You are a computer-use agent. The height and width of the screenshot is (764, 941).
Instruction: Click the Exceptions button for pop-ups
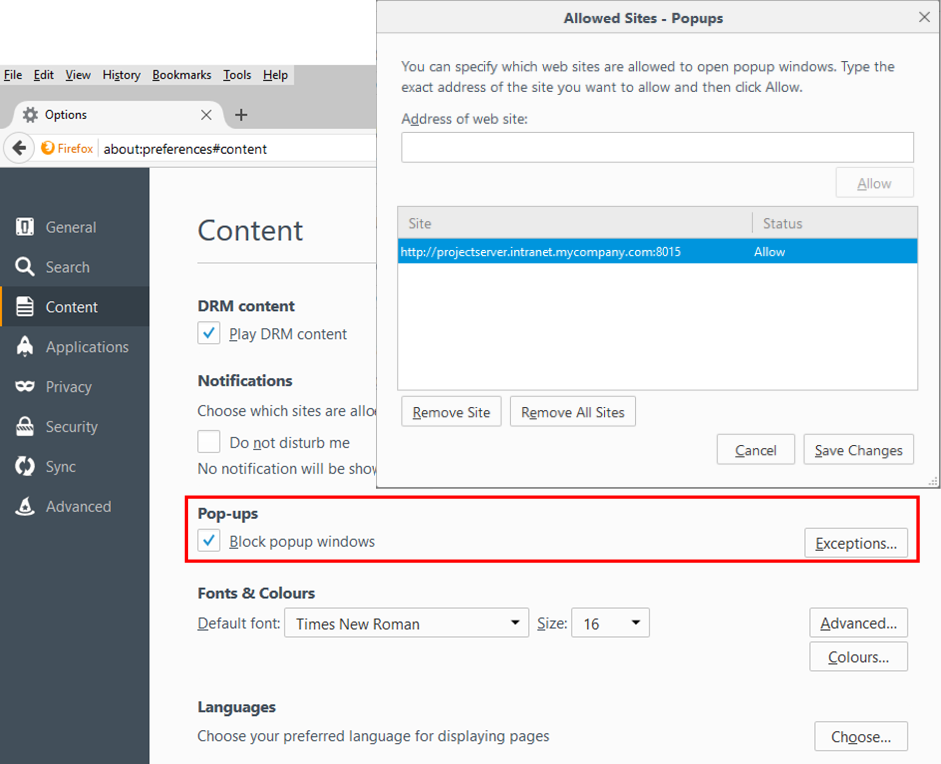coord(856,543)
